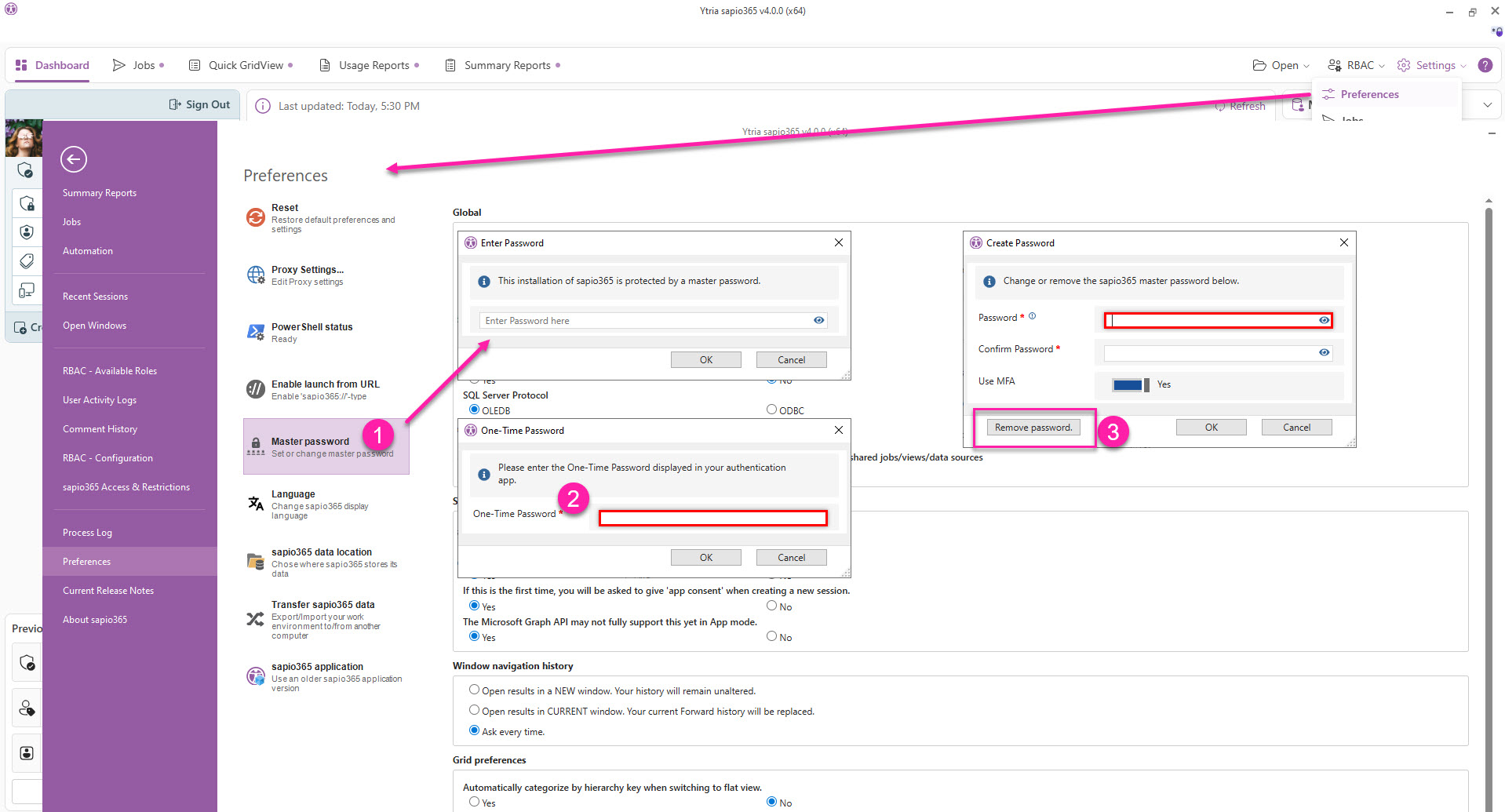Open Proxy Settings globe icon

pyautogui.click(x=256, y=275)
